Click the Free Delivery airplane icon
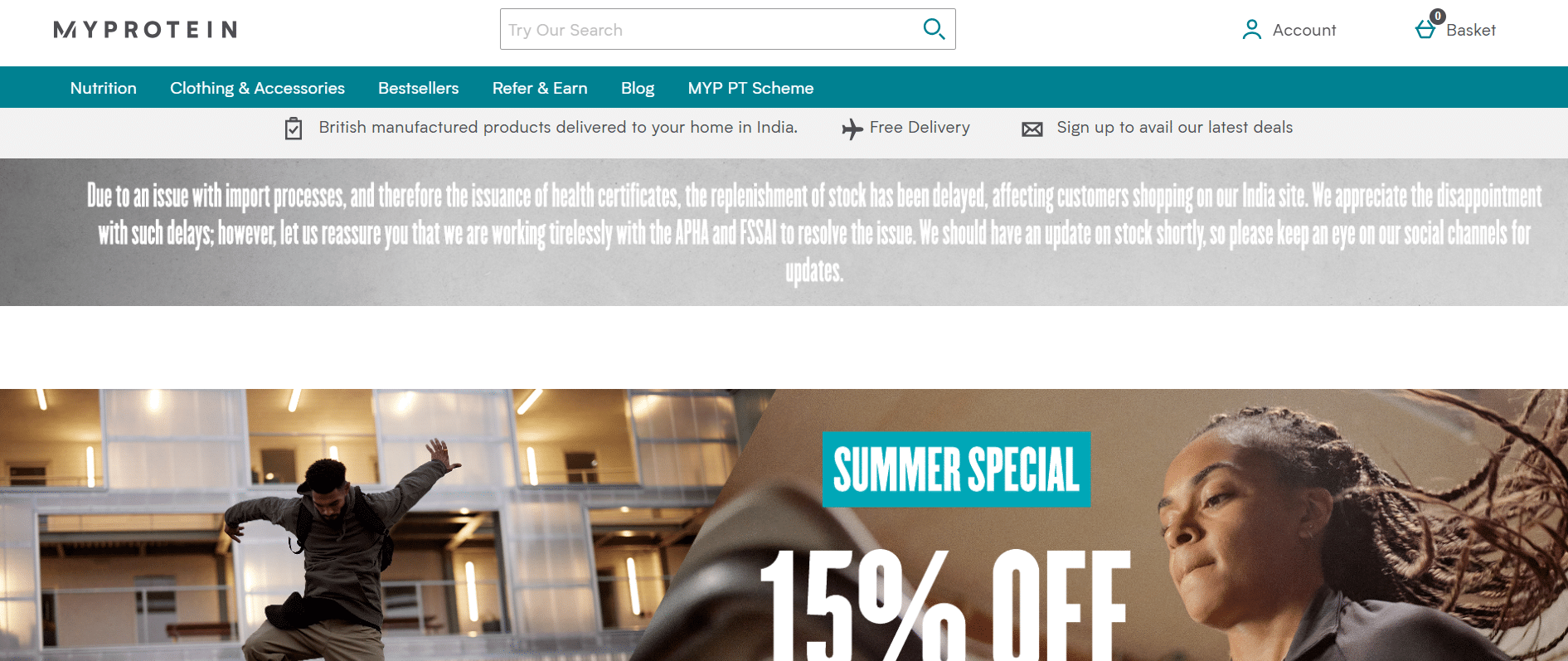 852,129
